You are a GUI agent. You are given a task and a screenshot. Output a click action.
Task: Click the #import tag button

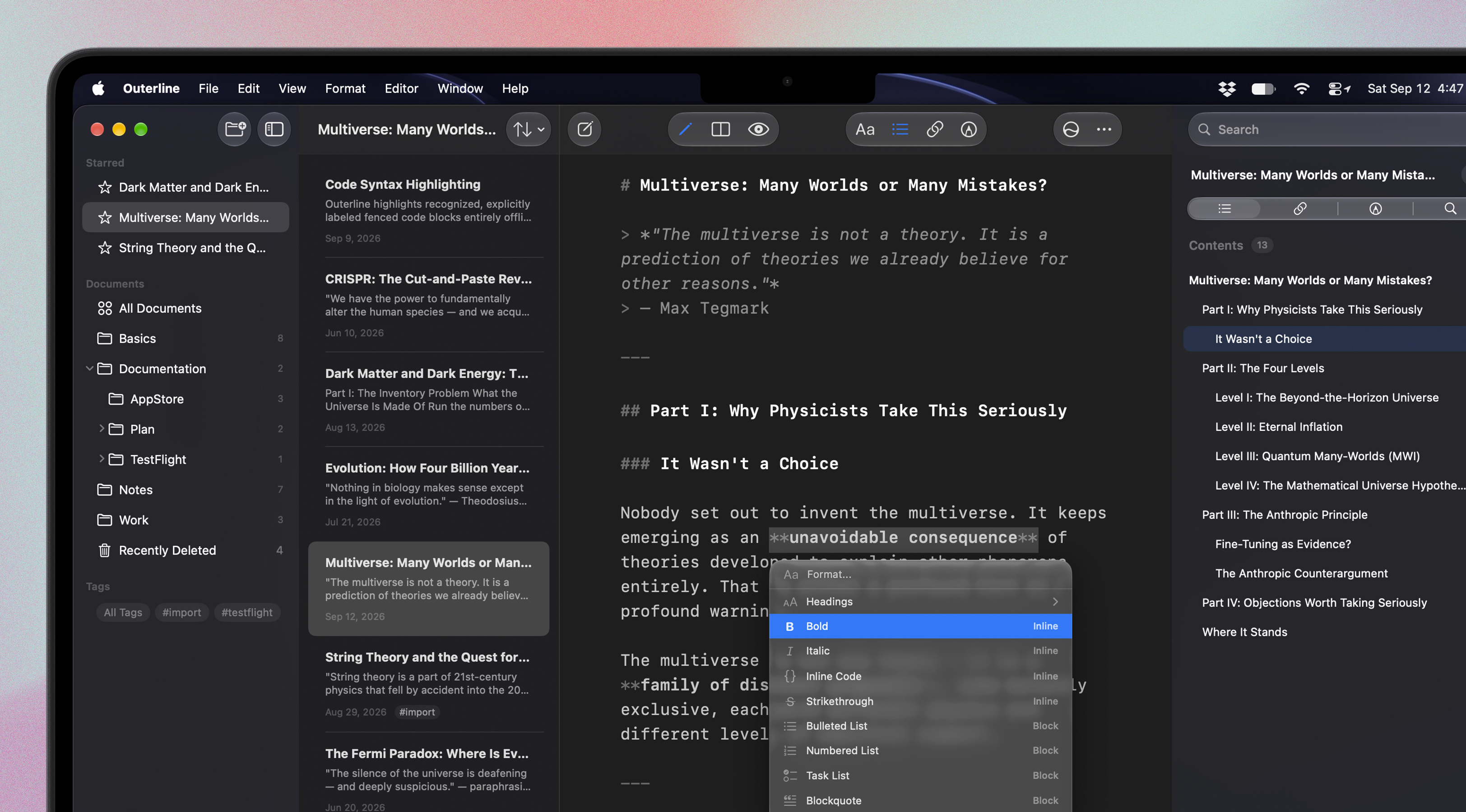pyautogui.click(x=181, y=613)
